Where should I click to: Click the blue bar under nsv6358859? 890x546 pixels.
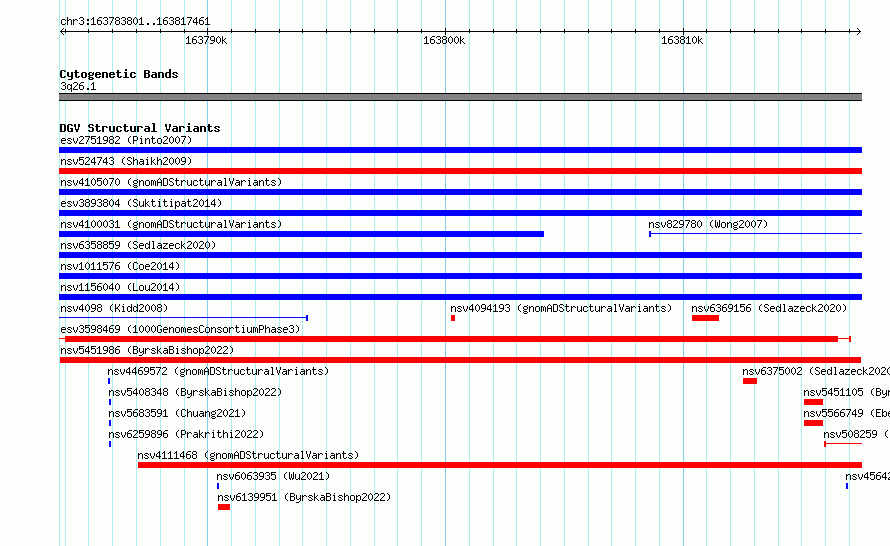click(x=460, y=255)
